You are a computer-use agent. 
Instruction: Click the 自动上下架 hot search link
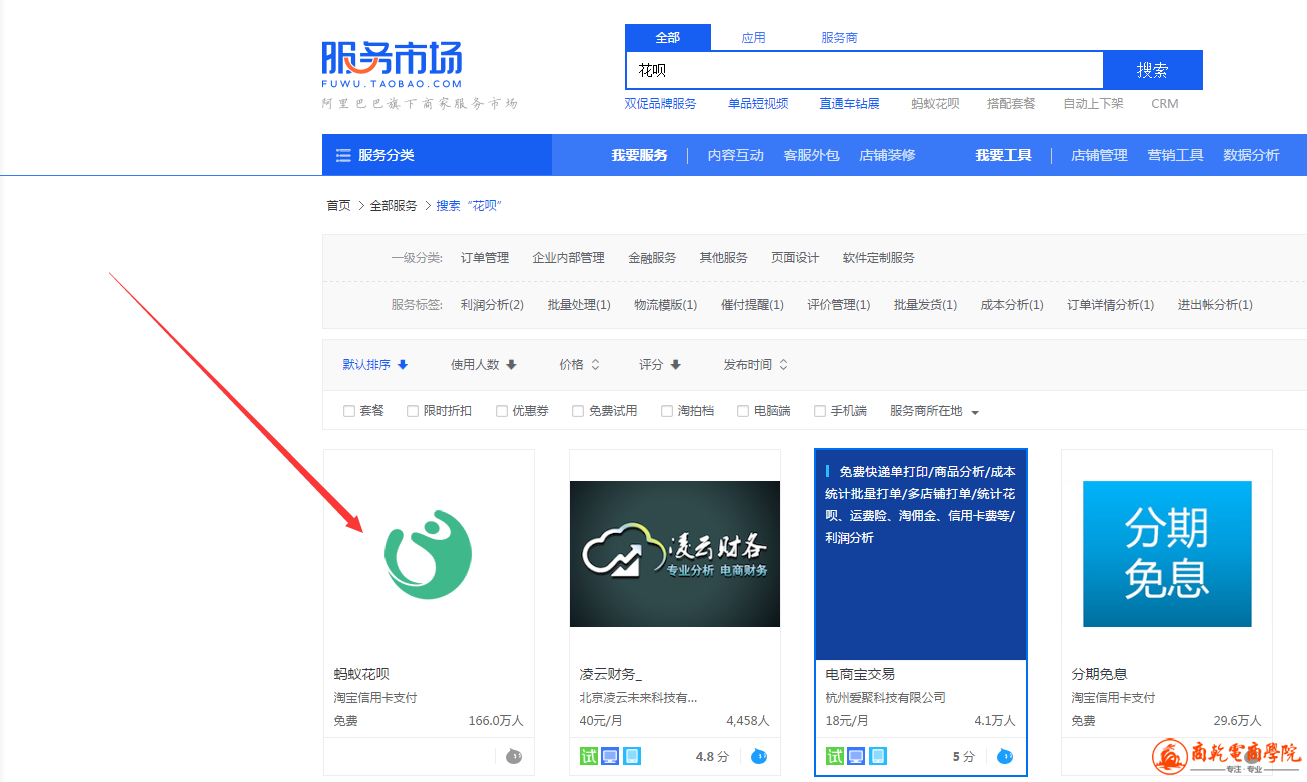click(1094, 103)
